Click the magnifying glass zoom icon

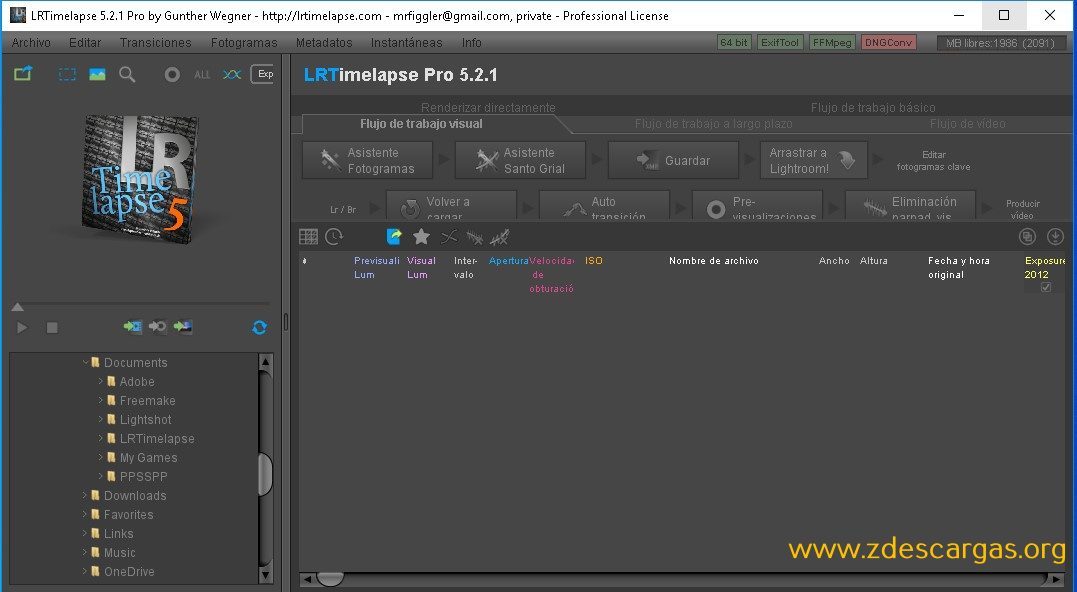127,74
